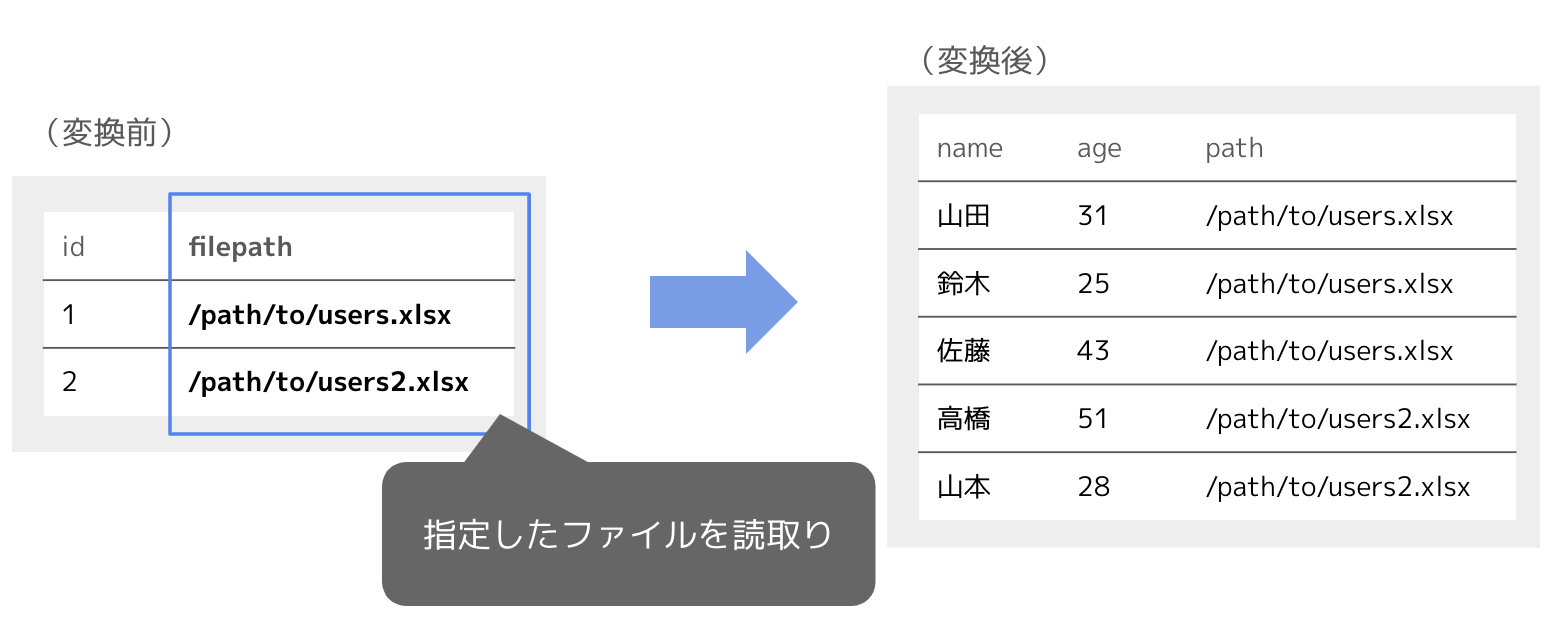
Task: Click age value 43 in the 佐藤 row
Action: 1093,351
